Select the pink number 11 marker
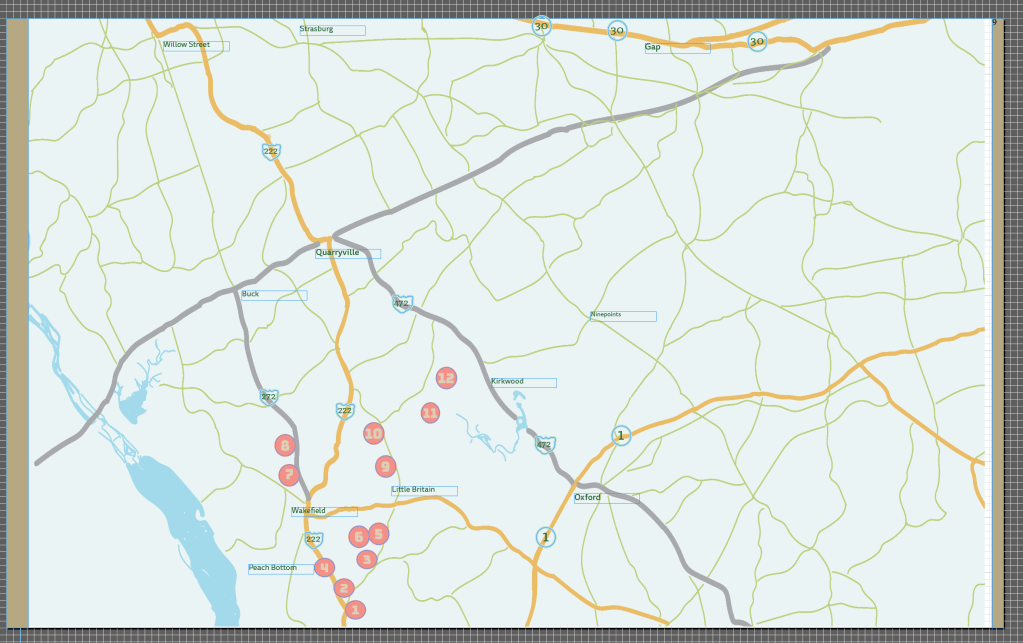1023x643 pixels. (430, 412)
